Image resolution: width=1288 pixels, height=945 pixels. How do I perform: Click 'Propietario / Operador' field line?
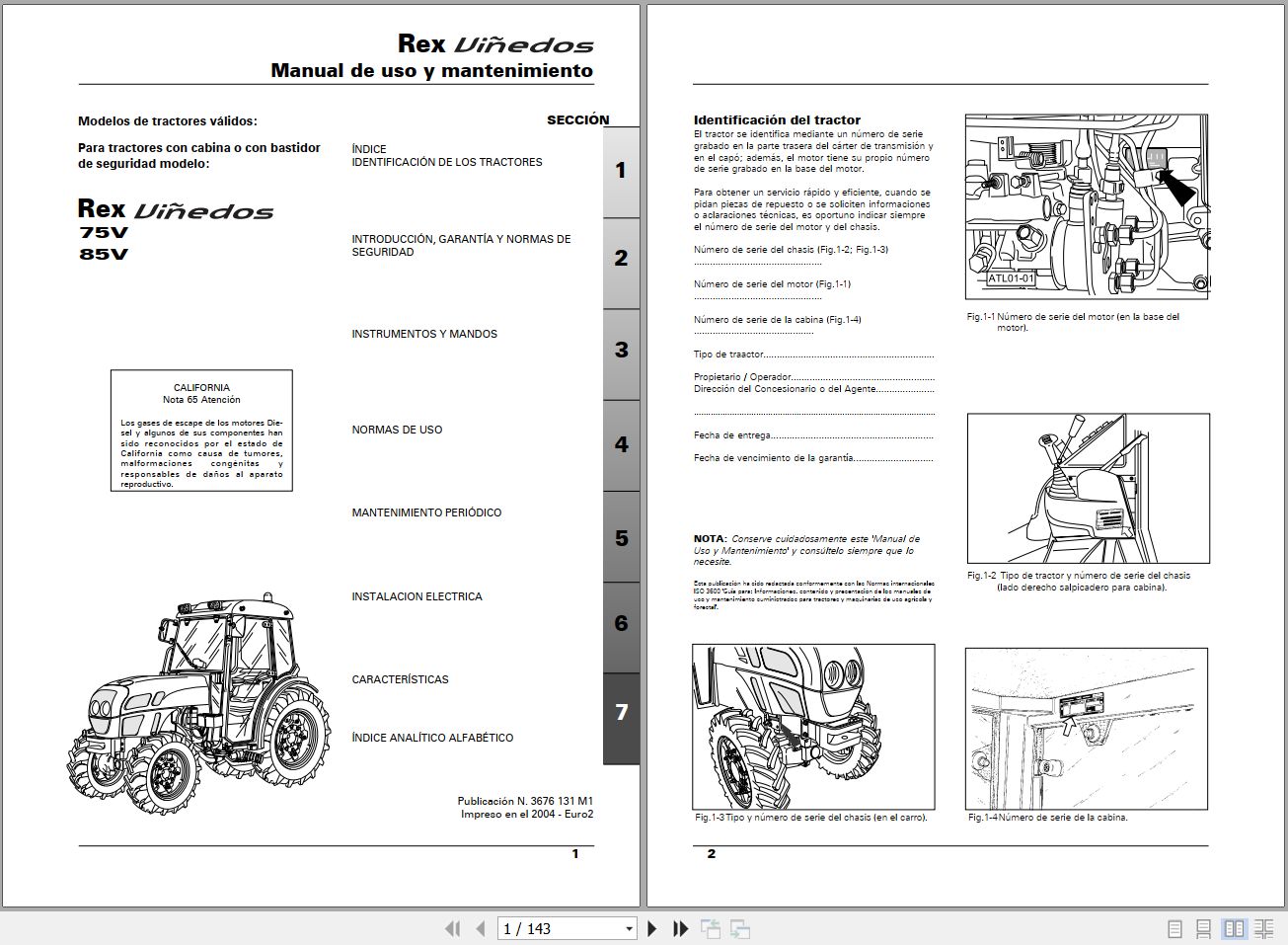[812, 377]
